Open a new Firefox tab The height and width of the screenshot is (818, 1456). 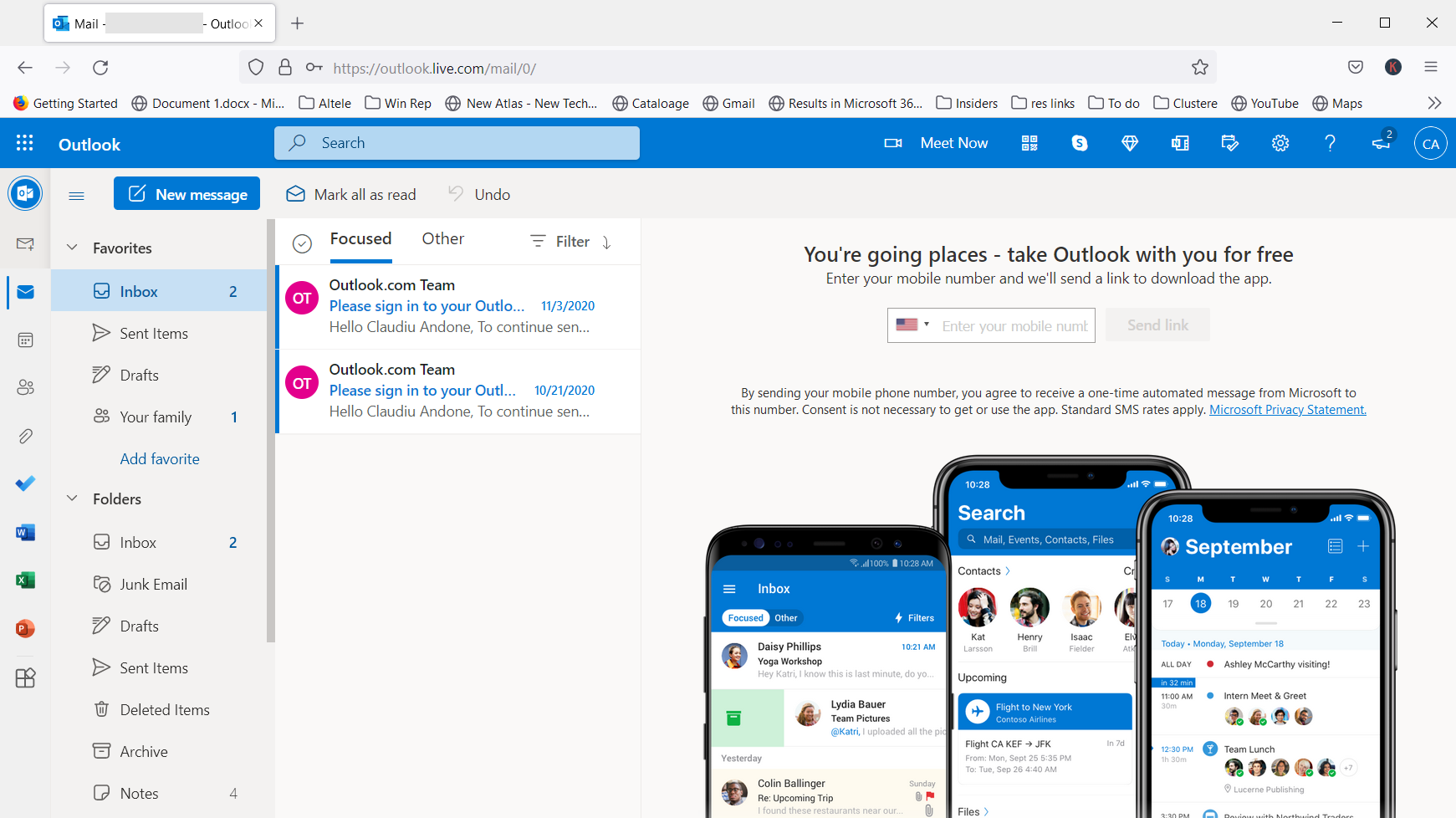(x=297, y=23)
